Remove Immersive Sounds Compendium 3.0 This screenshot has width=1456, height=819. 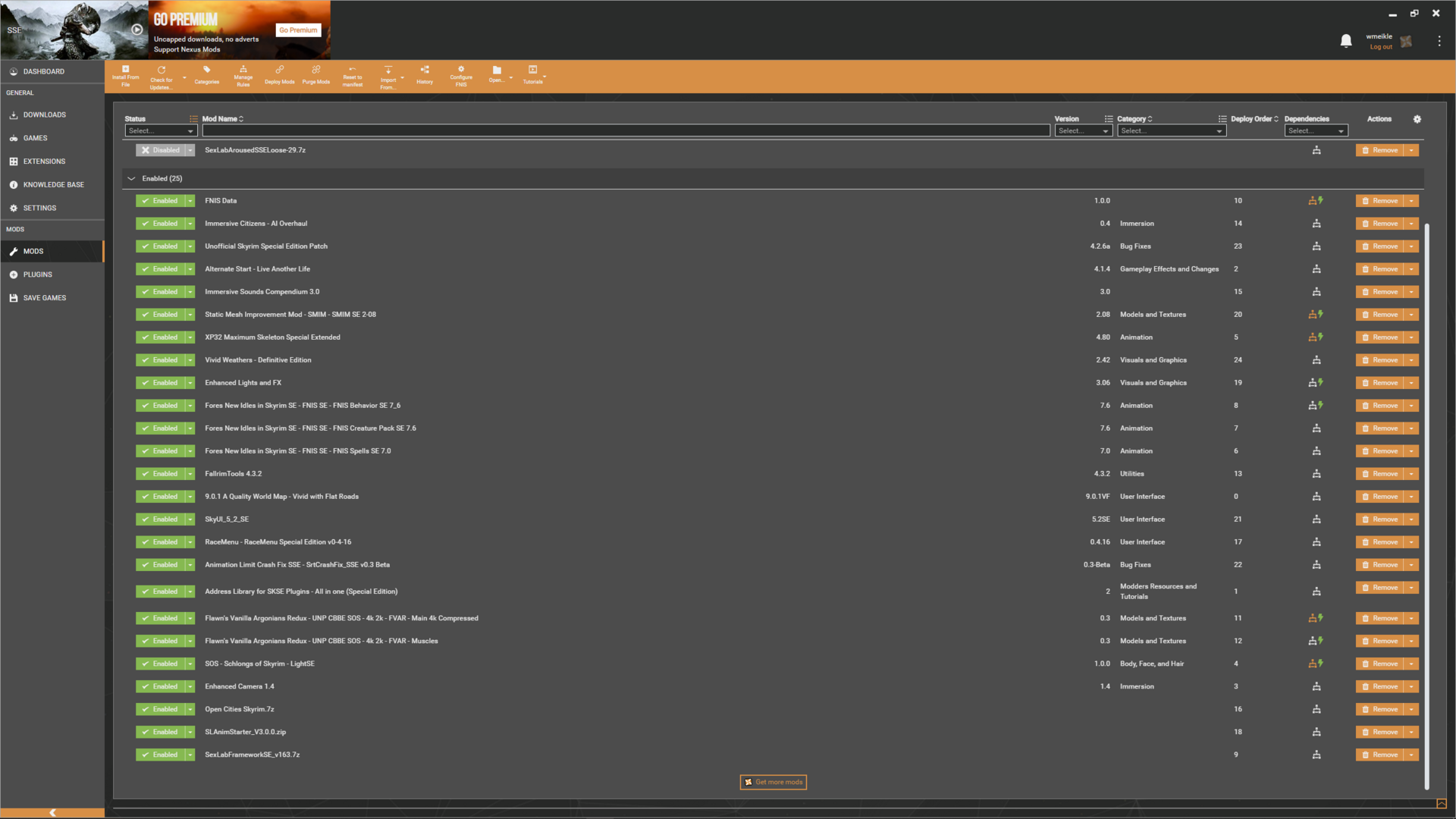click(x=1379, y=292)
